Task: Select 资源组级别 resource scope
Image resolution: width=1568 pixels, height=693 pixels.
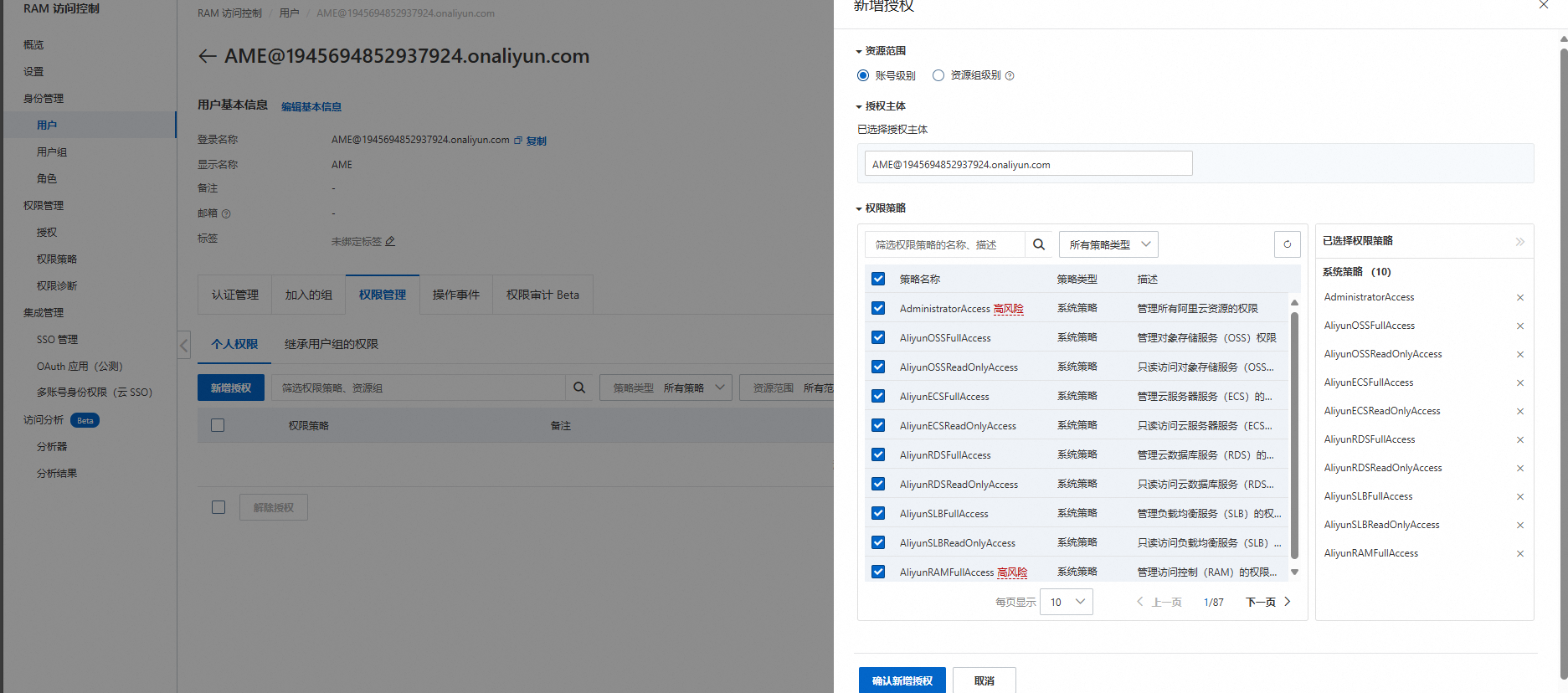Action: 938,75
